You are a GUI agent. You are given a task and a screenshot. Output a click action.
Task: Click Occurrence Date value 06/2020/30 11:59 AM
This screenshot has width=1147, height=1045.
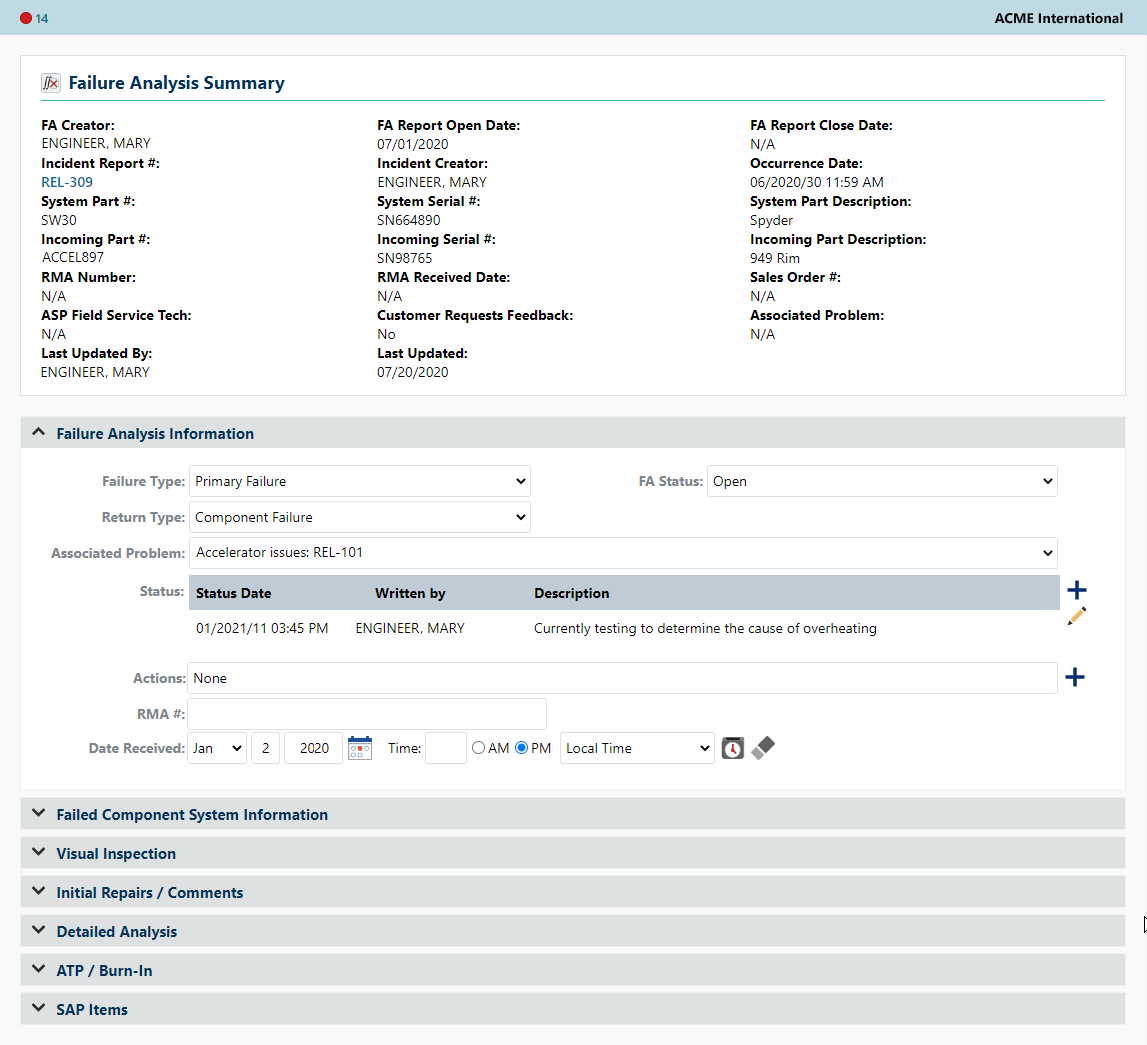(816, 182)
